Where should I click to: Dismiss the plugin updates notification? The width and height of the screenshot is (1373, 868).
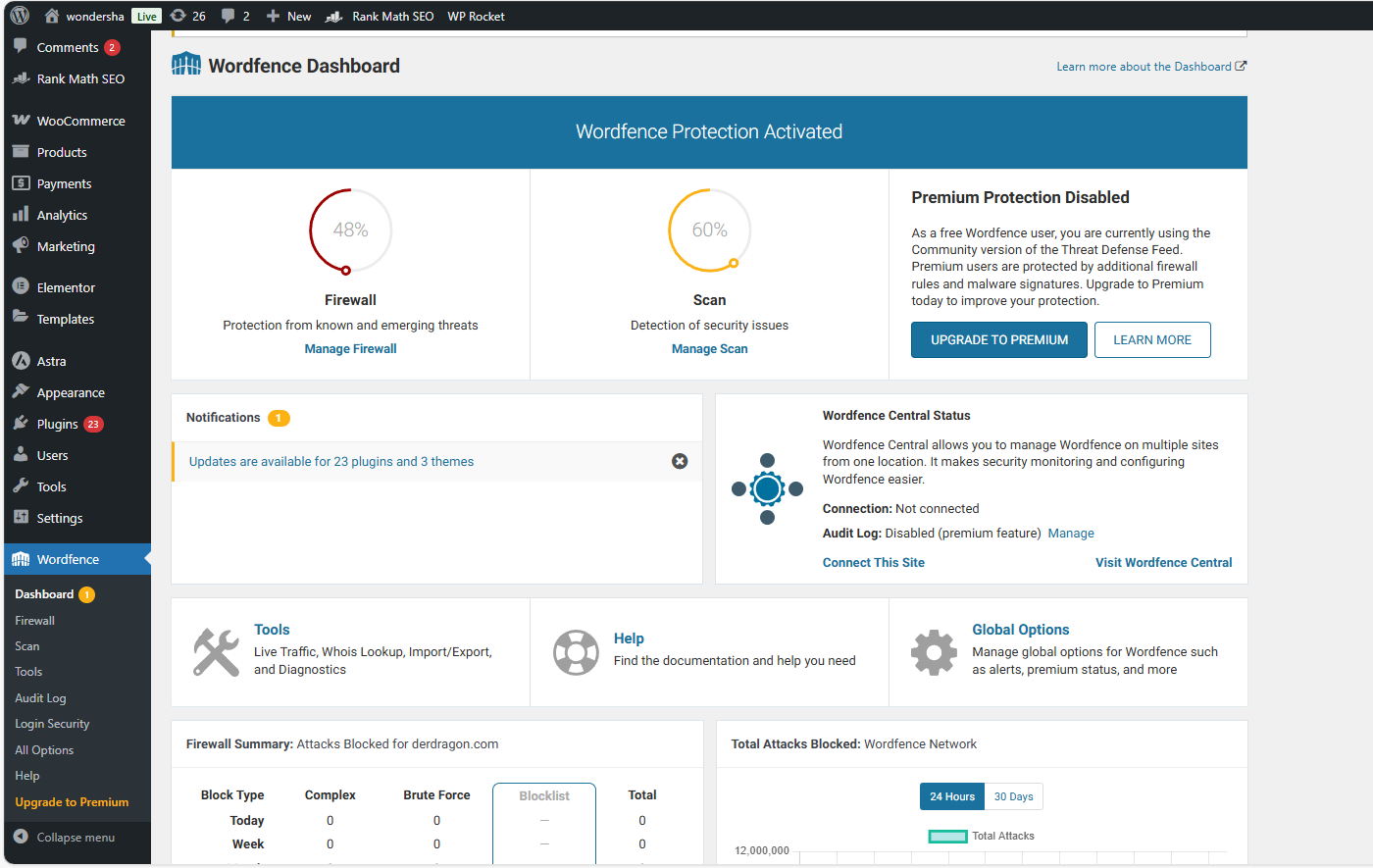click(x=680, y=461)
